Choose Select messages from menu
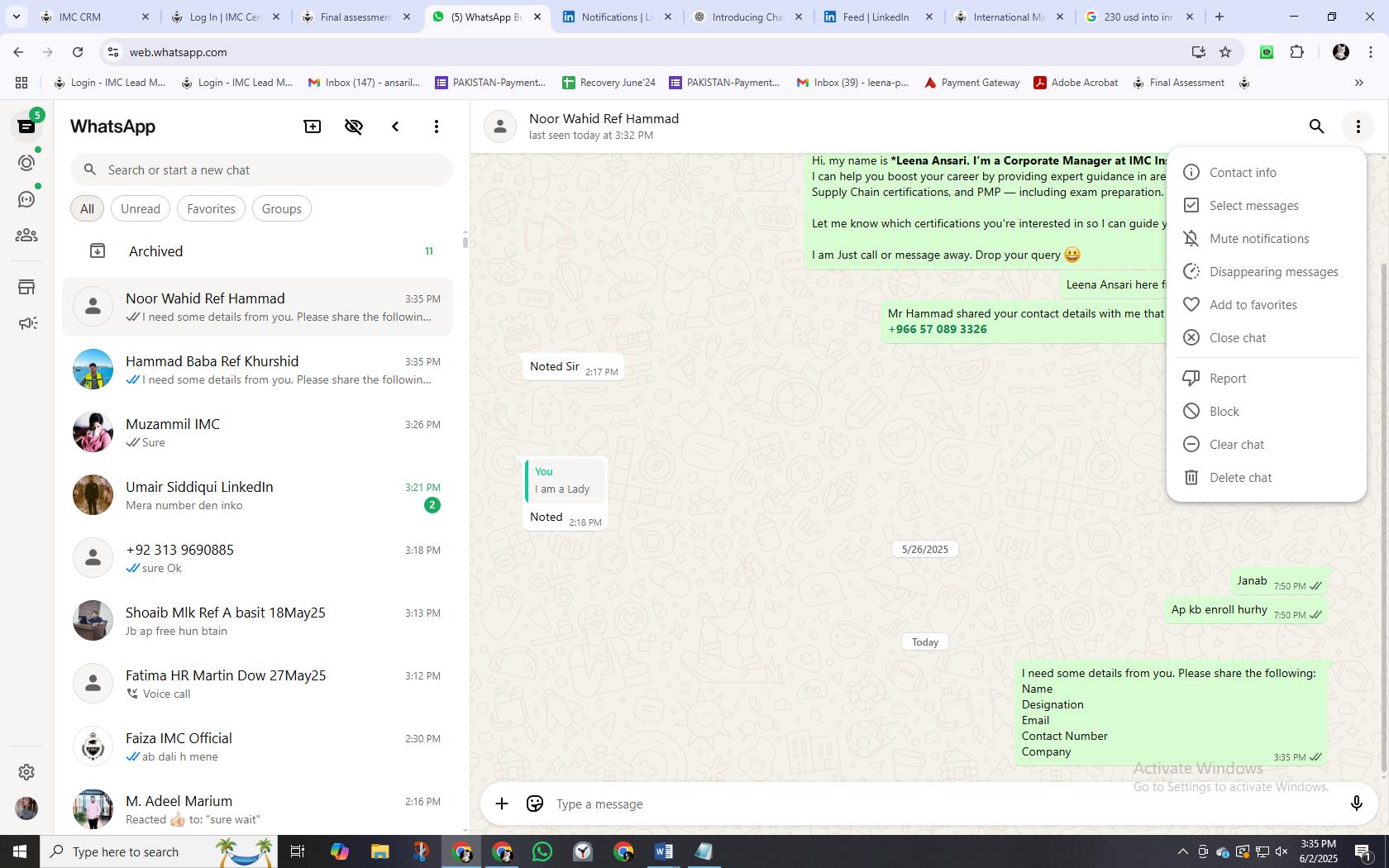This screenshot has height=868, width=1389. pos(1266,205)
